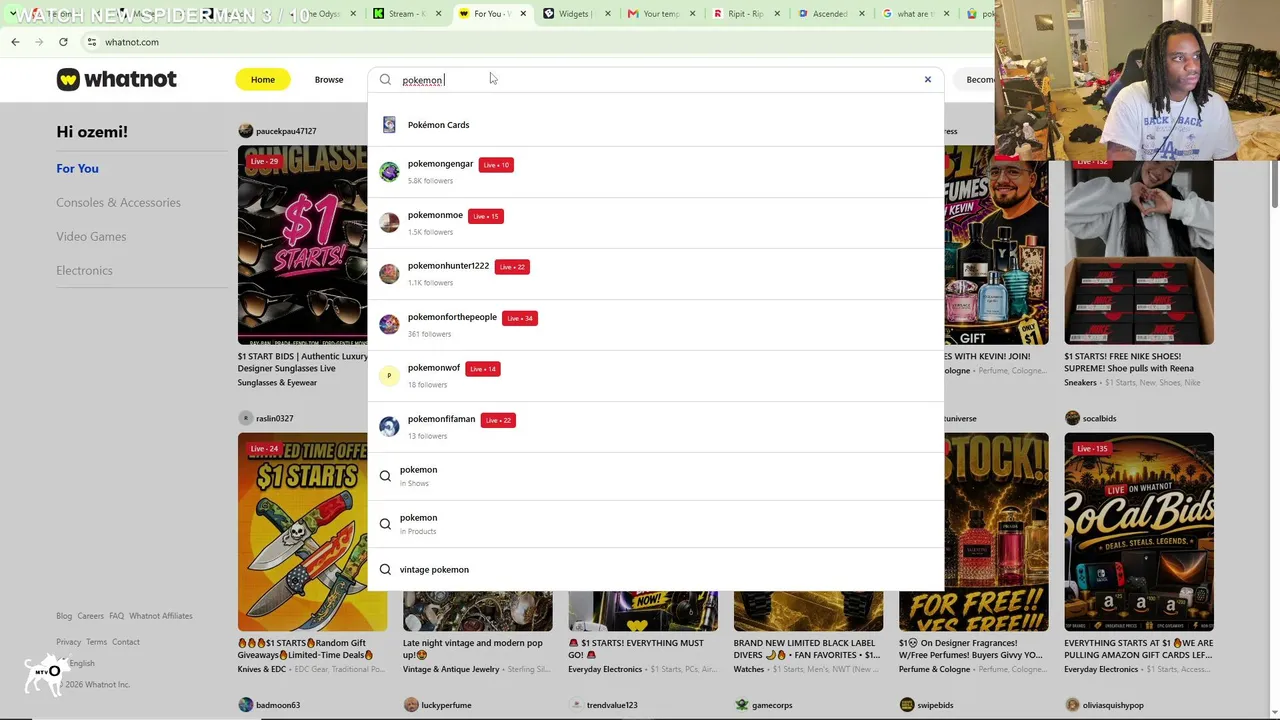Click the Live 34 badge beside pokemonforthepeople
The height and width of the screenshot is (720, 1280).
coord(520,318)
